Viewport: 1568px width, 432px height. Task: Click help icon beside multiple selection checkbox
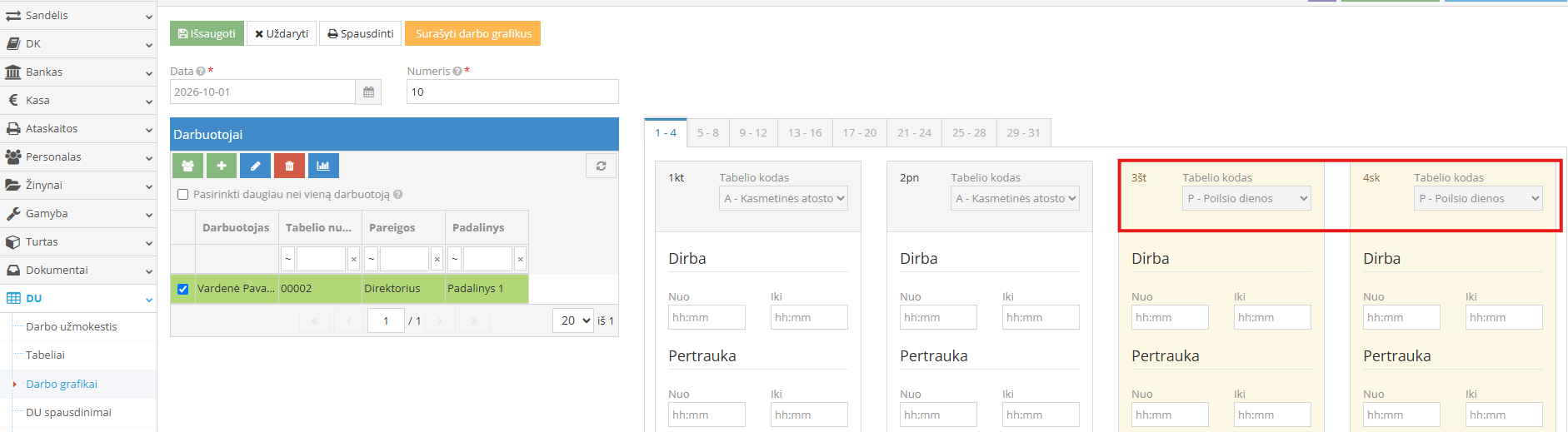pos(397,195)
